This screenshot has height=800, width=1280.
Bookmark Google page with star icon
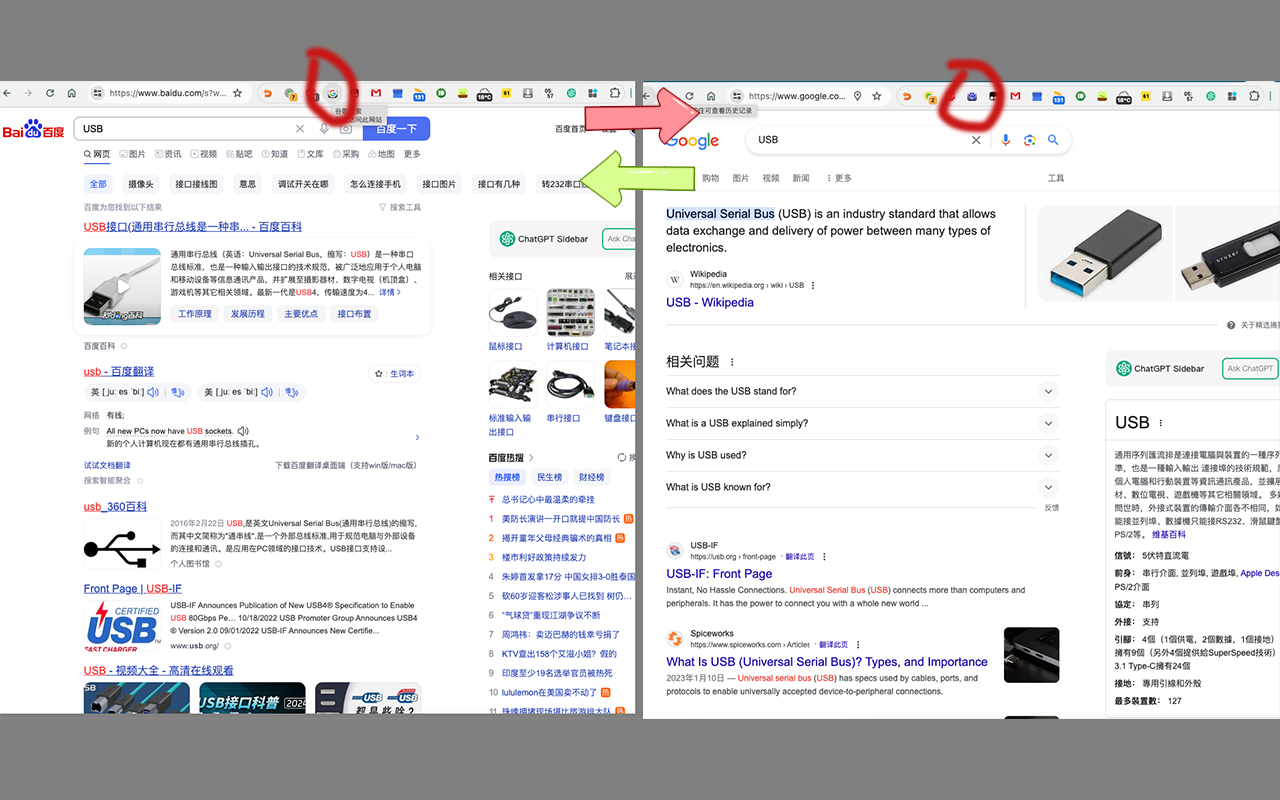[877, 96]
